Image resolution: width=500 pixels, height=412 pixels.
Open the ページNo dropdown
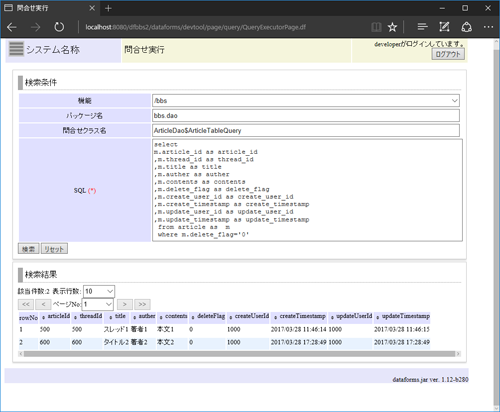coord(98,304)
